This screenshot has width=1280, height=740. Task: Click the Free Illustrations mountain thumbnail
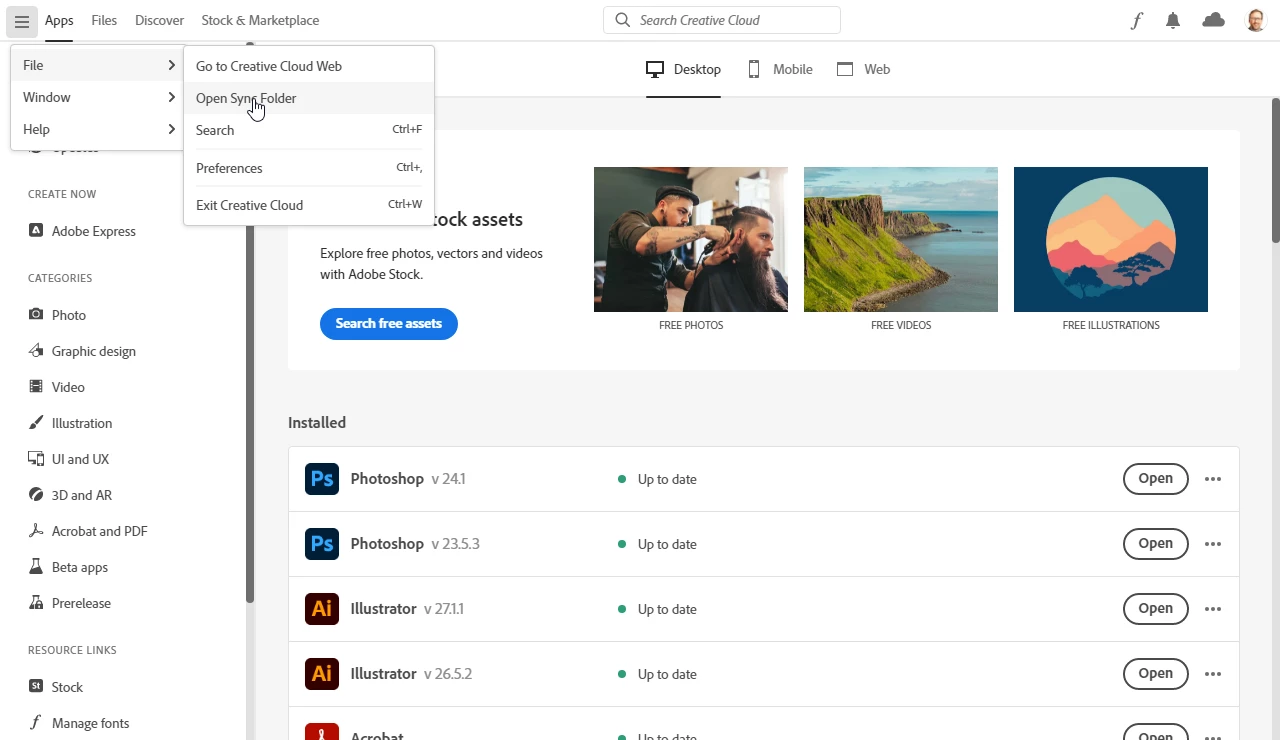point(1111,239)
